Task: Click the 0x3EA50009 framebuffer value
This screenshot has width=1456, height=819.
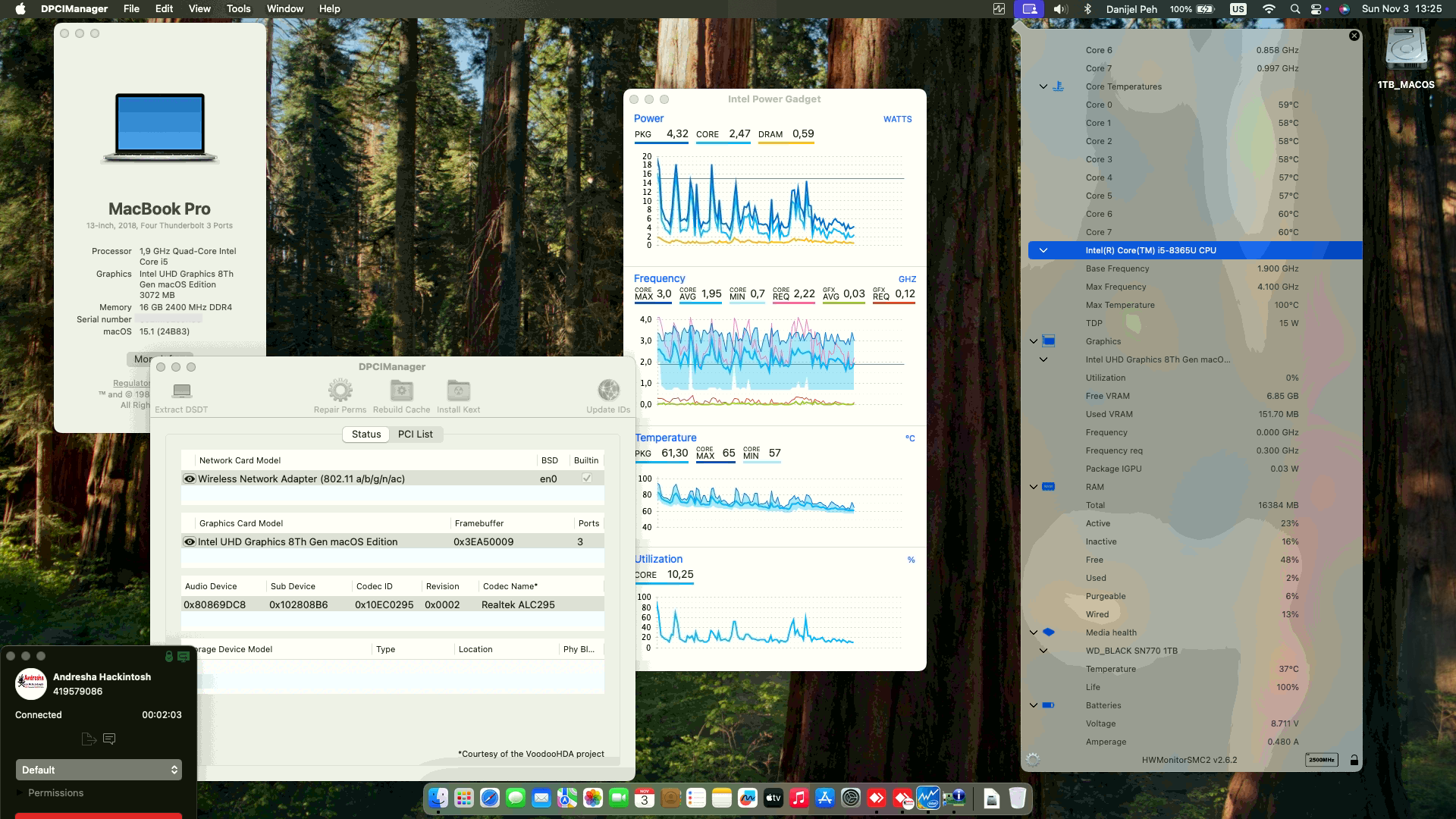Action: tap(483, 541)
